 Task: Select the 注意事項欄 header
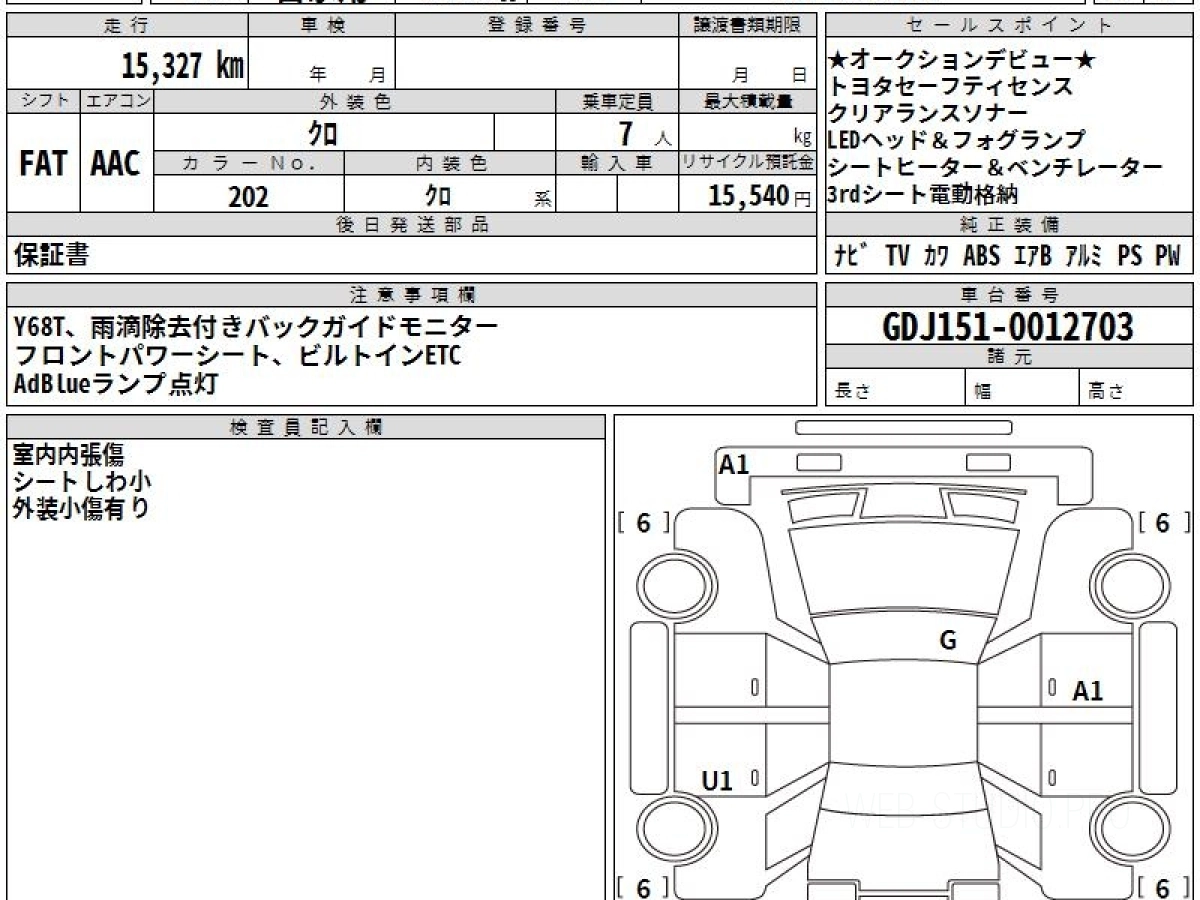tap(412, 295)
